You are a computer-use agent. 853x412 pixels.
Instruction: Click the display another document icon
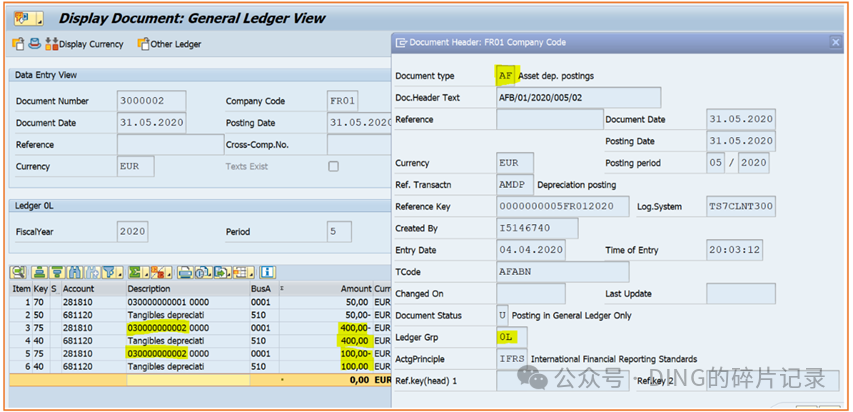click(x=18, y=44)
